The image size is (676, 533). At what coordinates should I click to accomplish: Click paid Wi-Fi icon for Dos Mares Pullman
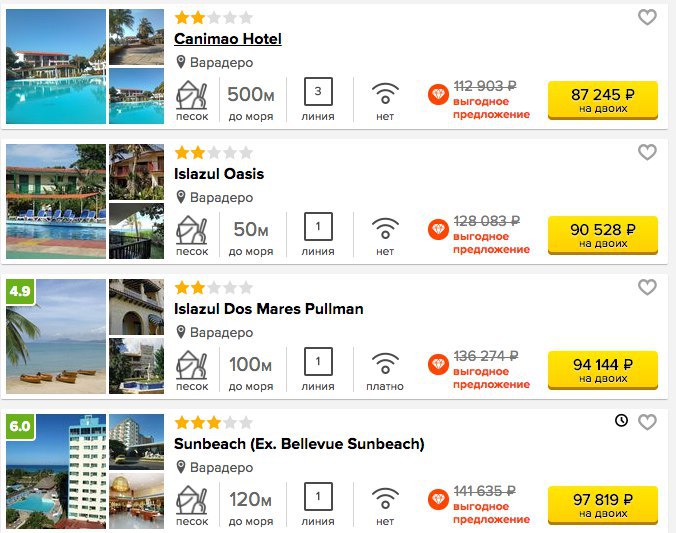[x=385, y=363]
